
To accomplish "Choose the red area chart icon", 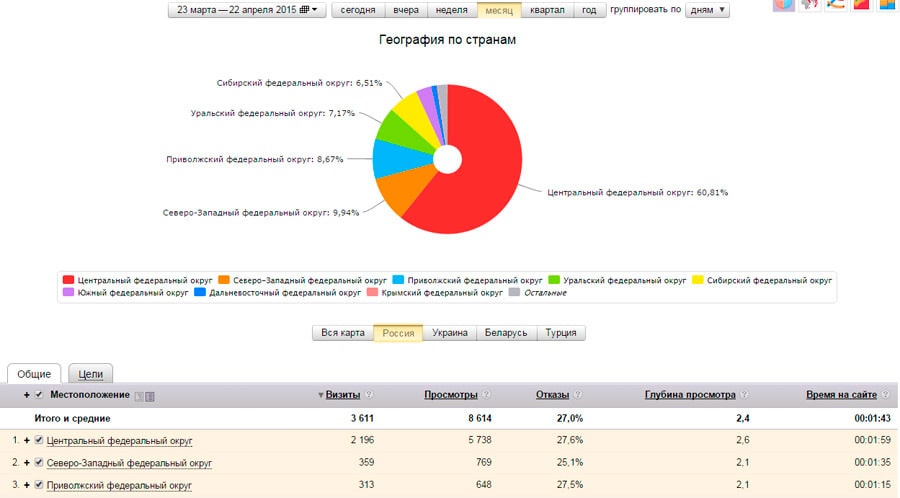I will (861, 4).
